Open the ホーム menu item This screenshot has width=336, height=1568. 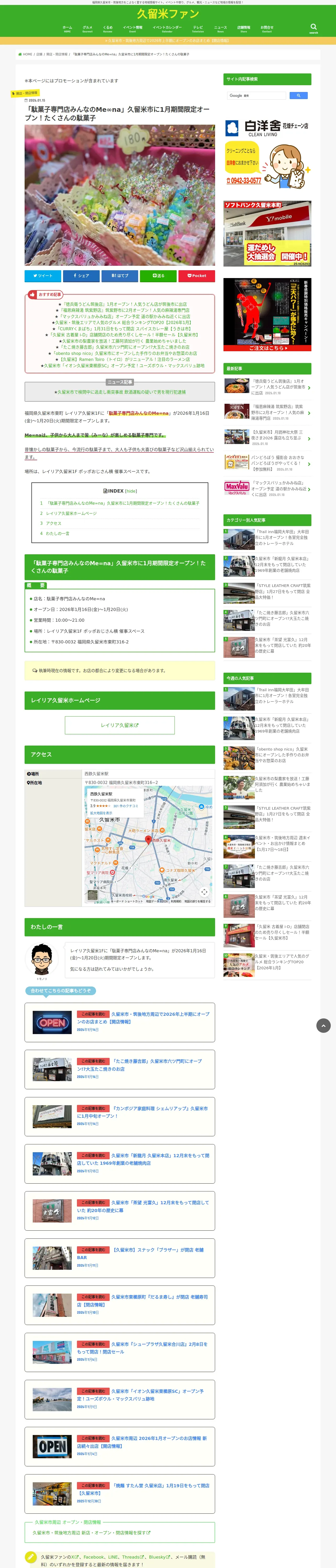click(x=67, y=28)
